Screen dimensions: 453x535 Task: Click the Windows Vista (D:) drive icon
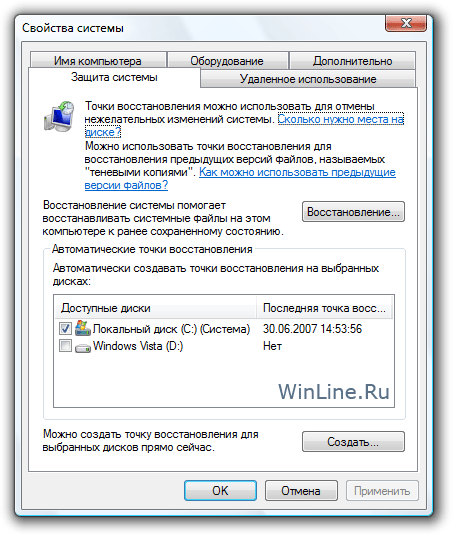(83, 347)
